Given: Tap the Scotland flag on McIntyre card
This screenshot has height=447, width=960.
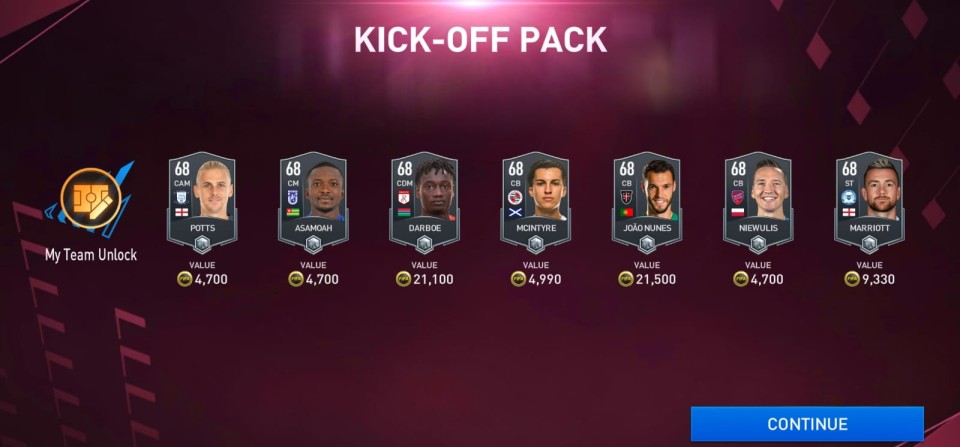Looking at the screenshot, I should [516, 212].
